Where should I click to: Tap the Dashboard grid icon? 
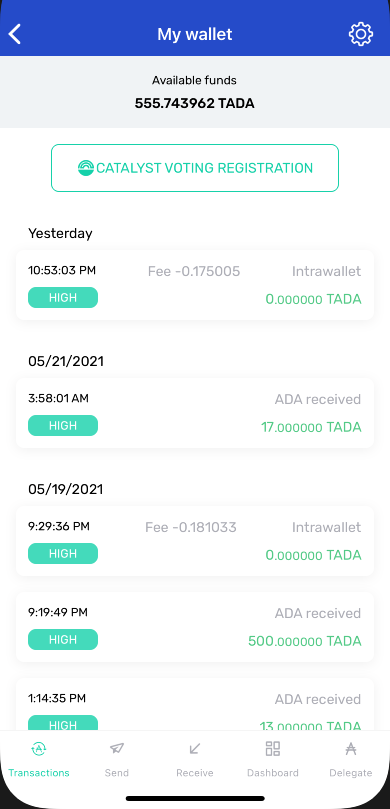273,749
